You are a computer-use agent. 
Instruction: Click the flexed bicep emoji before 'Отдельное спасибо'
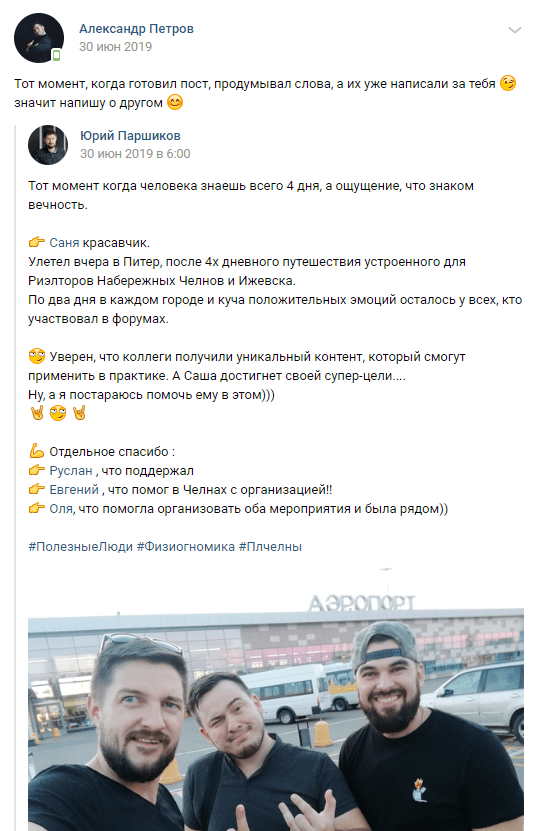(x=37, y=451)
